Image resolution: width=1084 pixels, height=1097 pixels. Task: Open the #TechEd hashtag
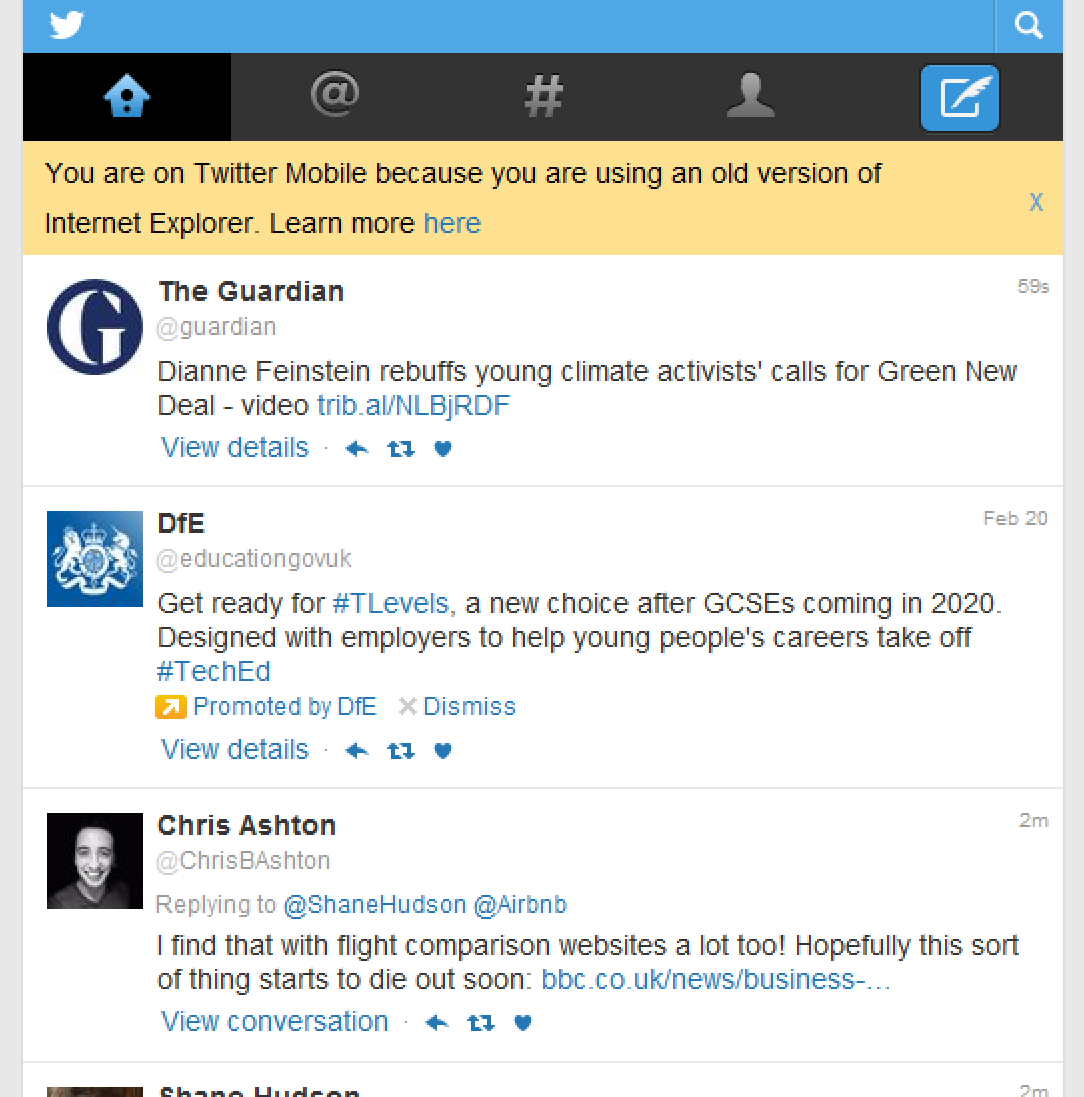click(213, 671)
